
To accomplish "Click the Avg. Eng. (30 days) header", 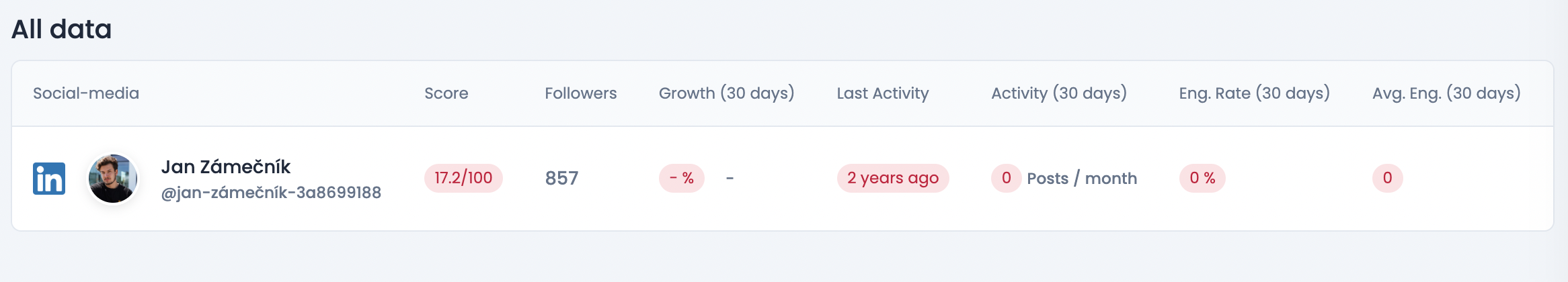I will [1446, 93].
